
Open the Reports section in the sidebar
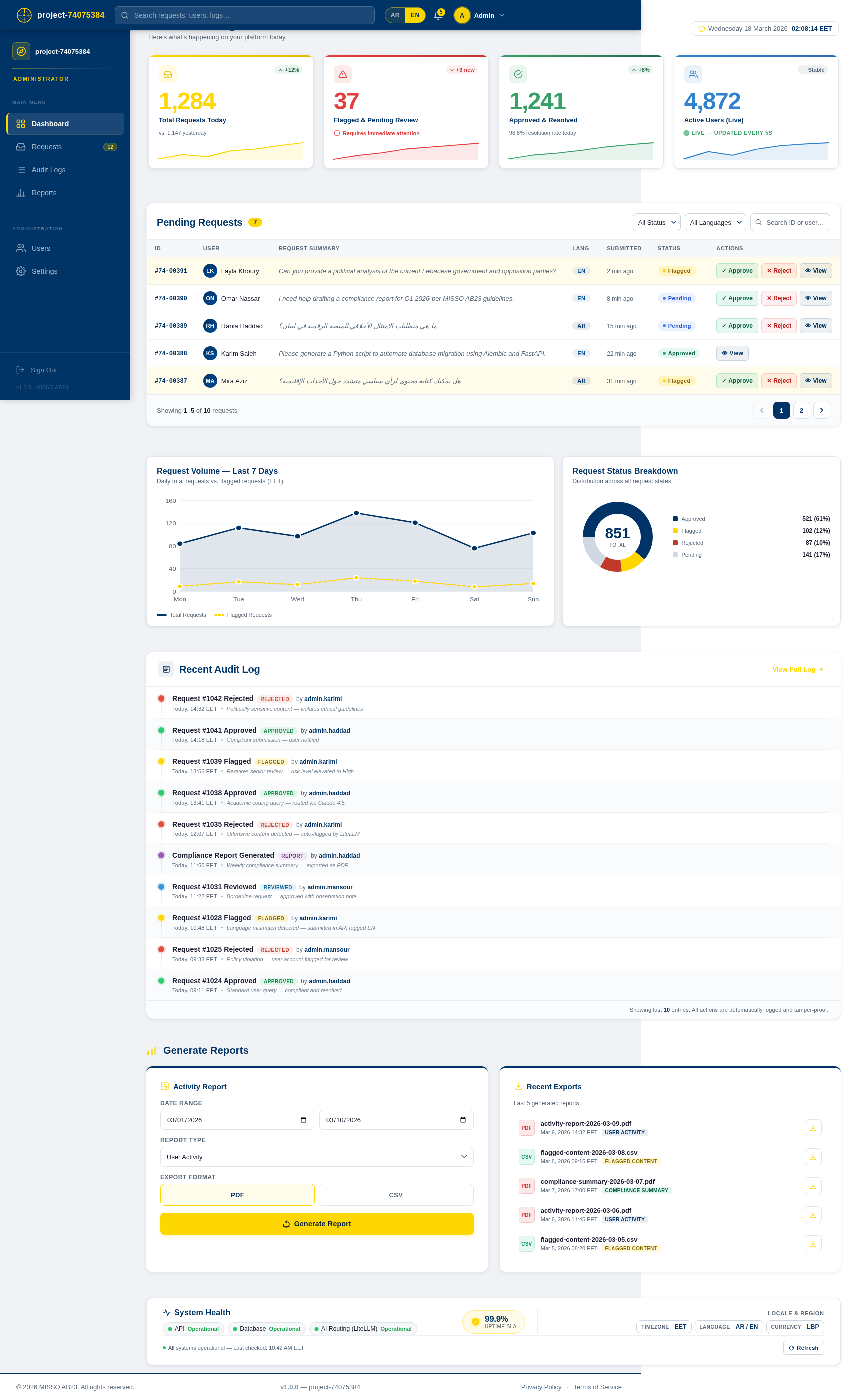point(44,193)
